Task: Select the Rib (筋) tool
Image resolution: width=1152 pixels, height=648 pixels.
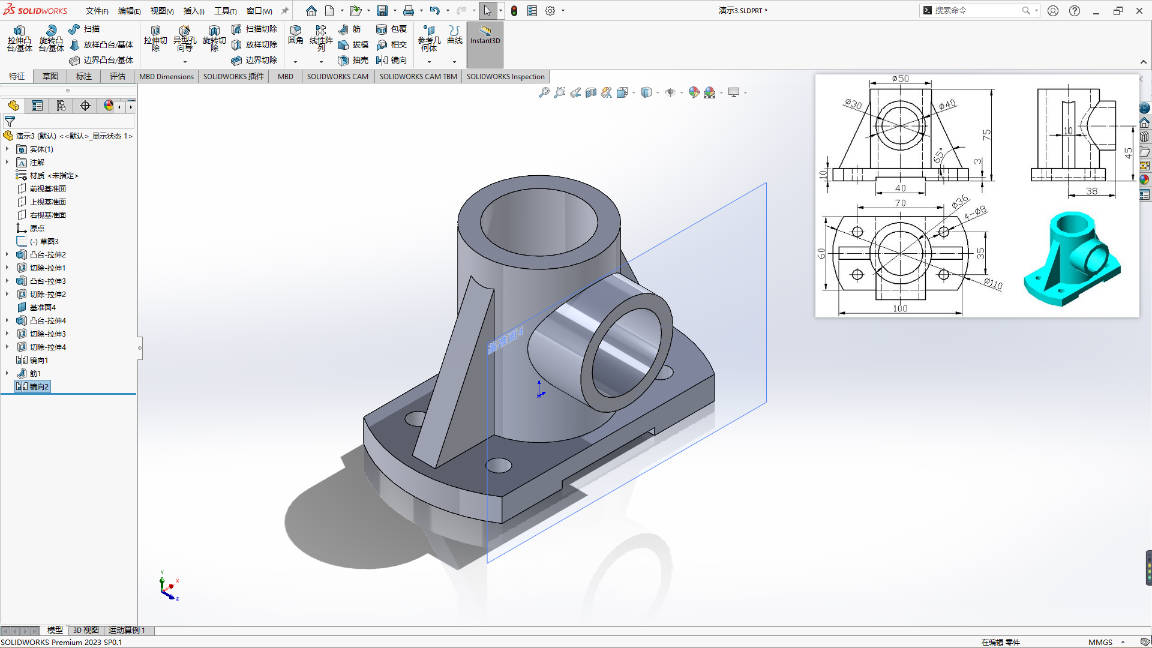Action: tap(349, 29)
